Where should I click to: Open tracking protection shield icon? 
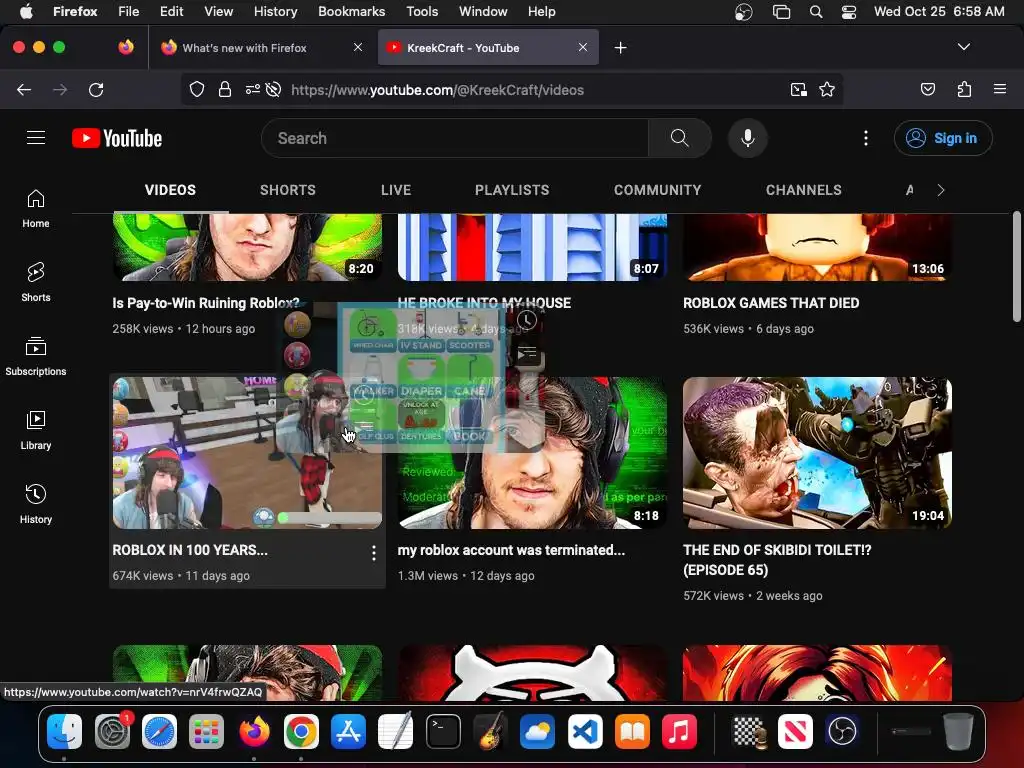tap(197, 89)
